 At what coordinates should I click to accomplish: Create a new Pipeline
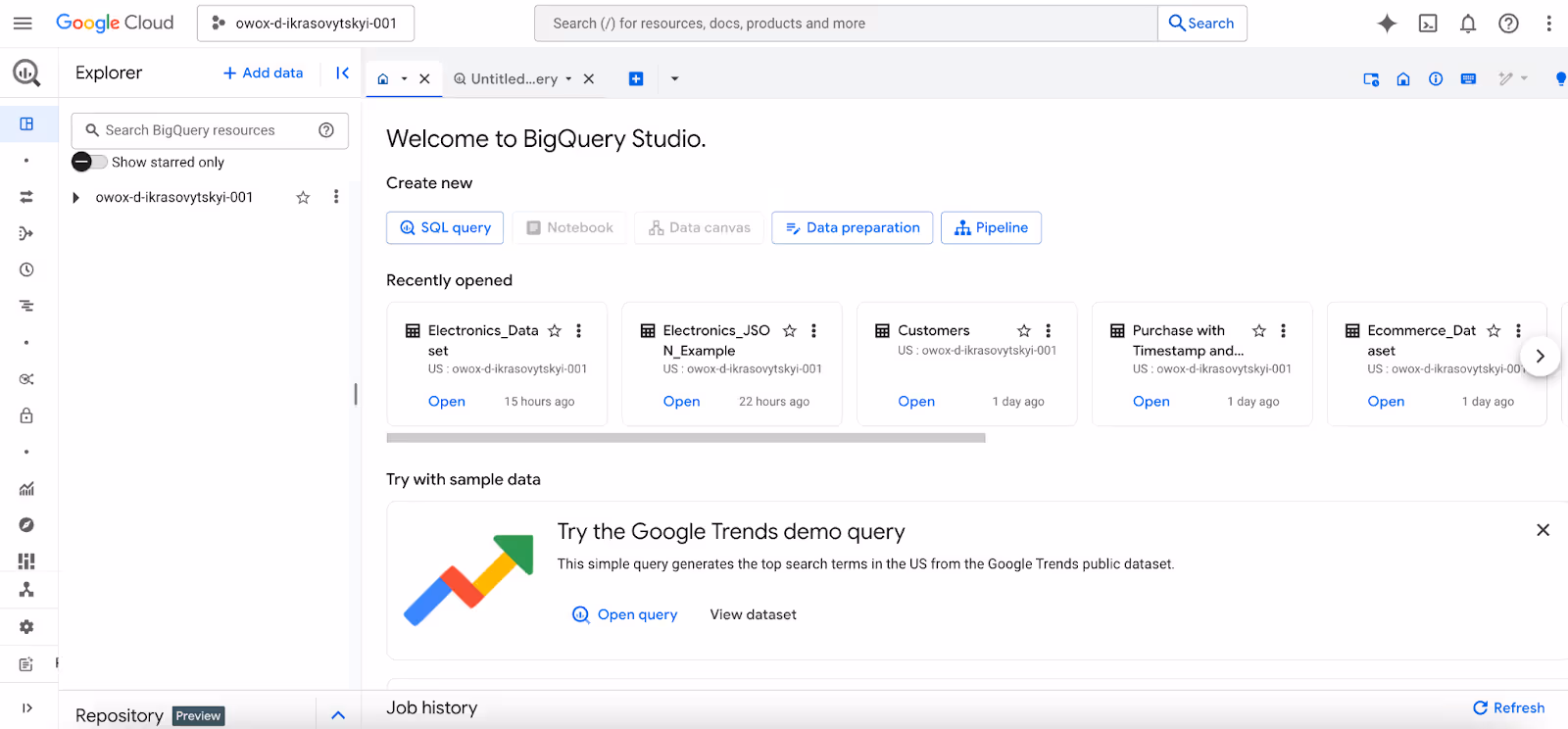coord(991,227)
